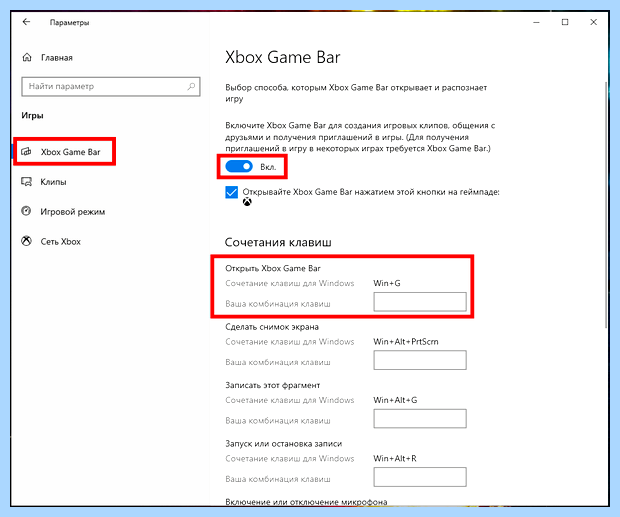Go back with the arrow icon
This screenshot has height=517, width=620.
(26, 22)
